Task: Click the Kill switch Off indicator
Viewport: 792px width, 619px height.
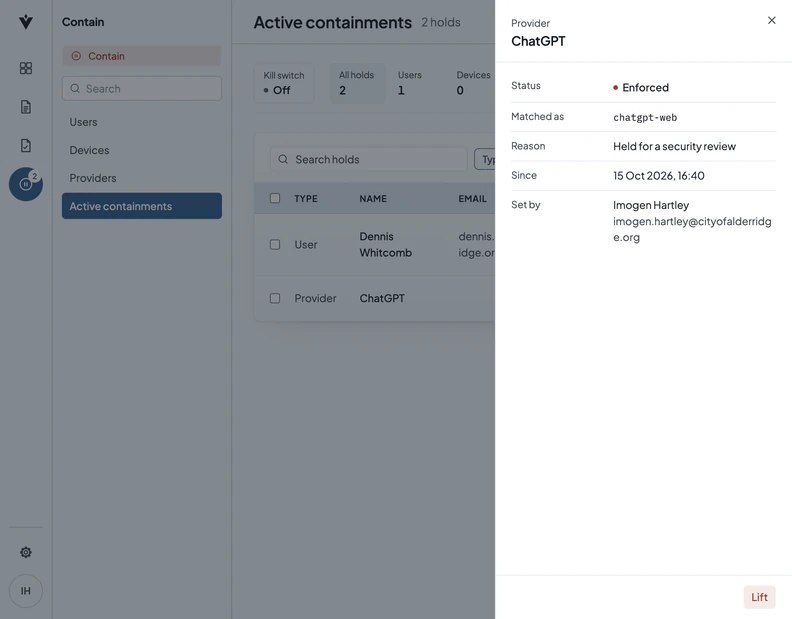Action: coord(284,83)
